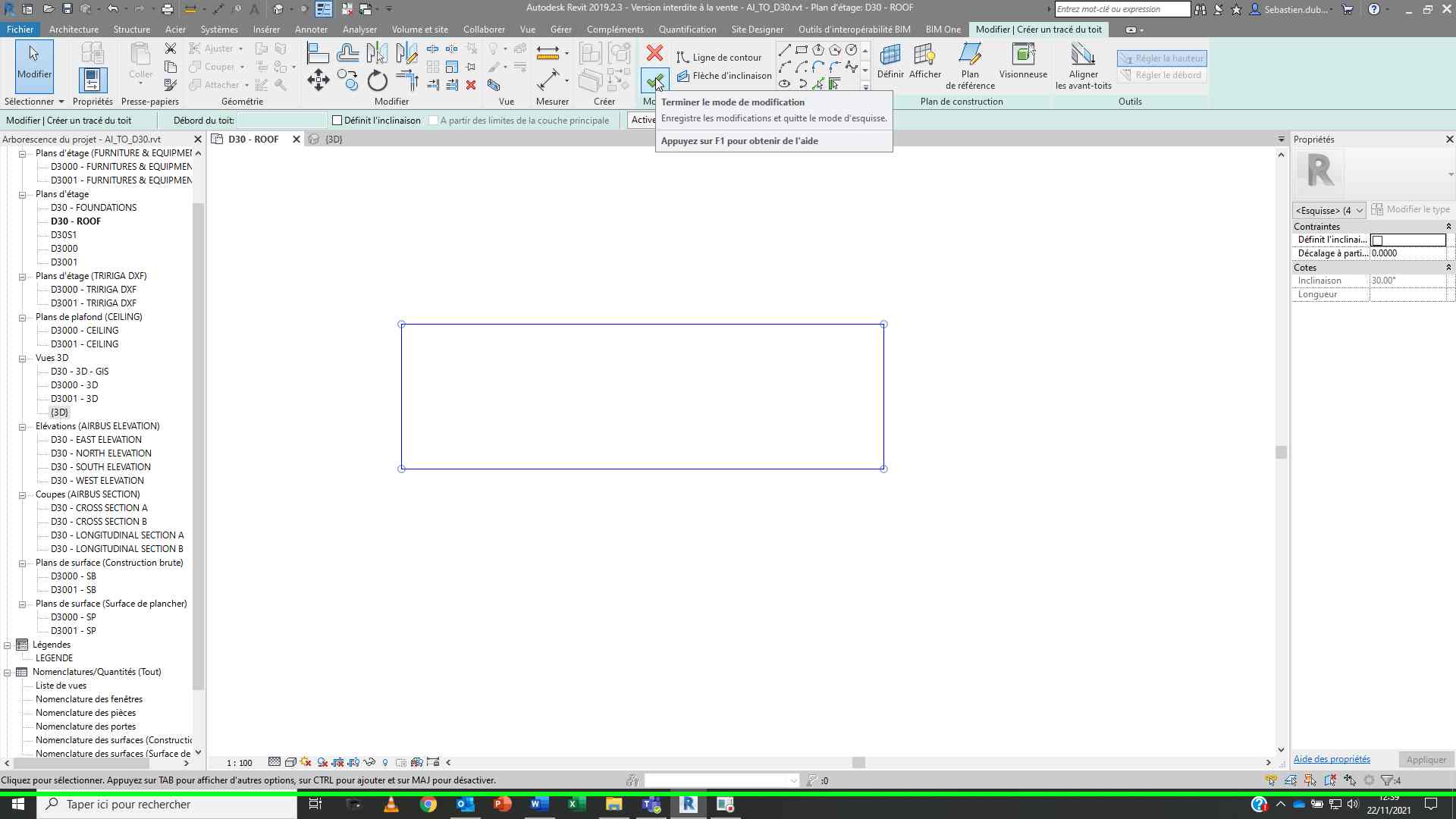The image size is (1456, 819).
Task: Select the Pick Lines draw tool
Action: coord(818,83)
